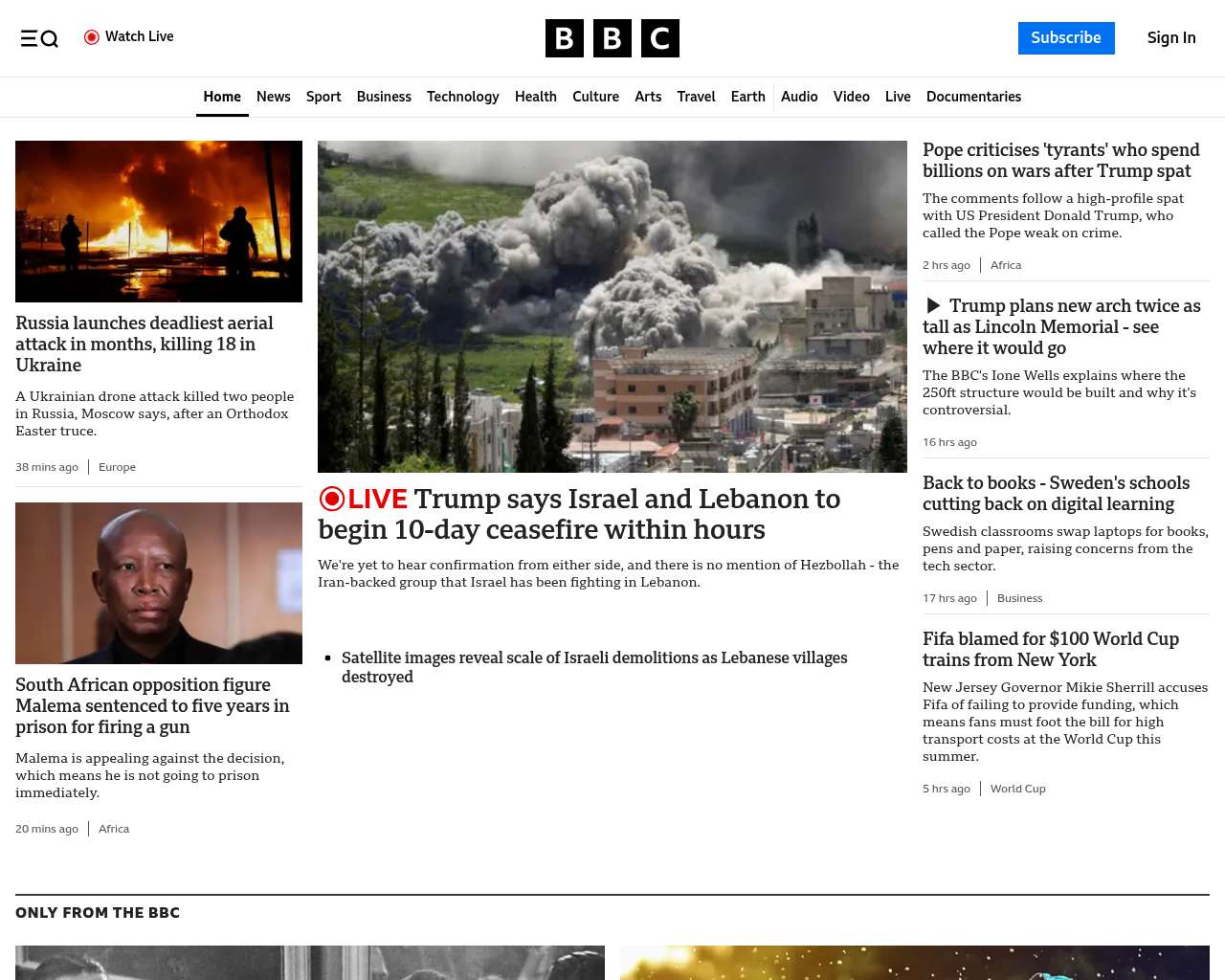Screen dimensions: 1225x980
Task: Click the '17 hrs ago' timestamp
Action: [949, 598]
